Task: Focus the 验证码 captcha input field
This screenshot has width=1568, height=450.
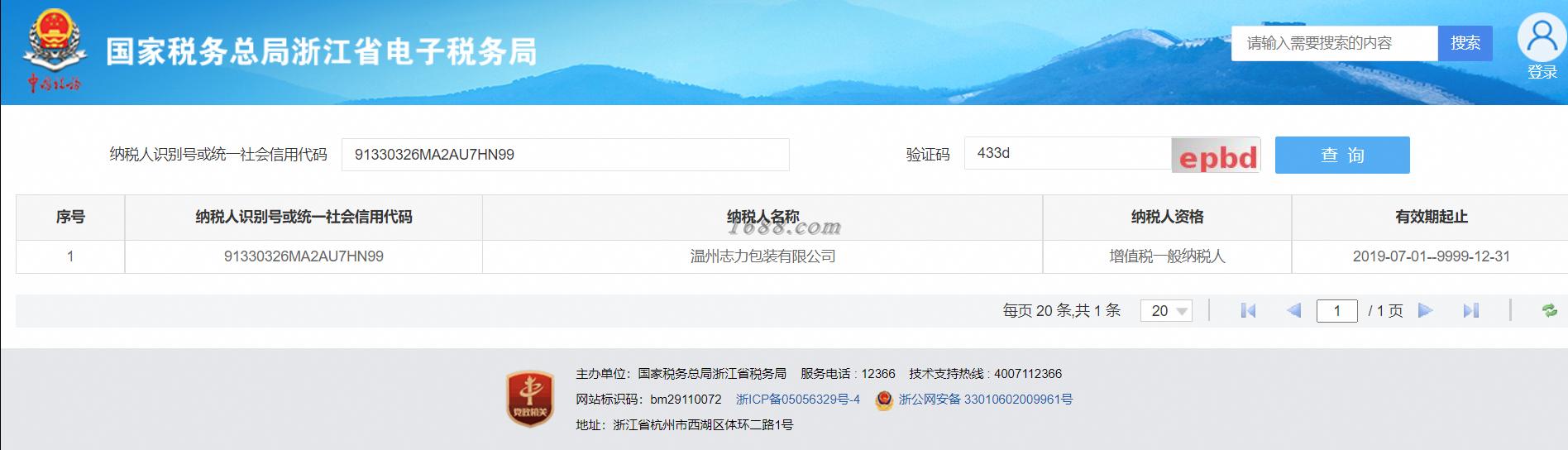Action: coord(1068,154)
